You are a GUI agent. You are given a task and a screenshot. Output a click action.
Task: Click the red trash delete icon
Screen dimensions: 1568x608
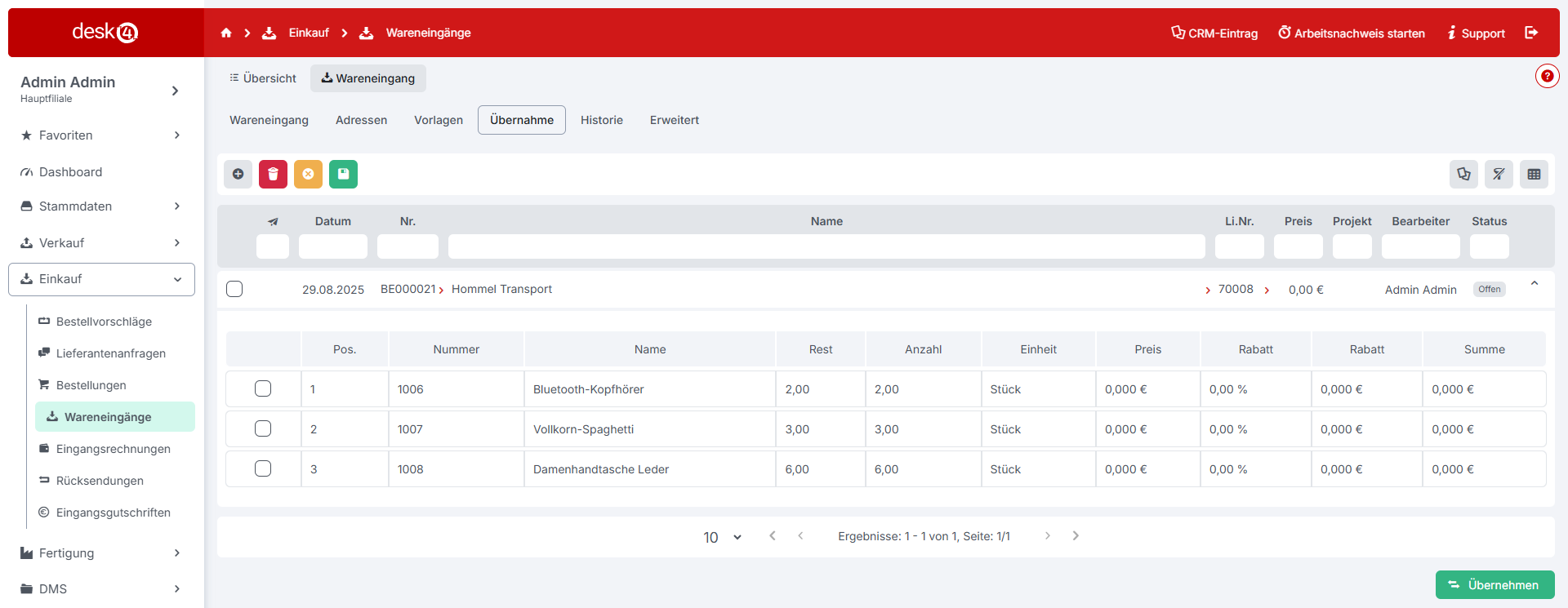pyautogui.click(x=273, y=174)
